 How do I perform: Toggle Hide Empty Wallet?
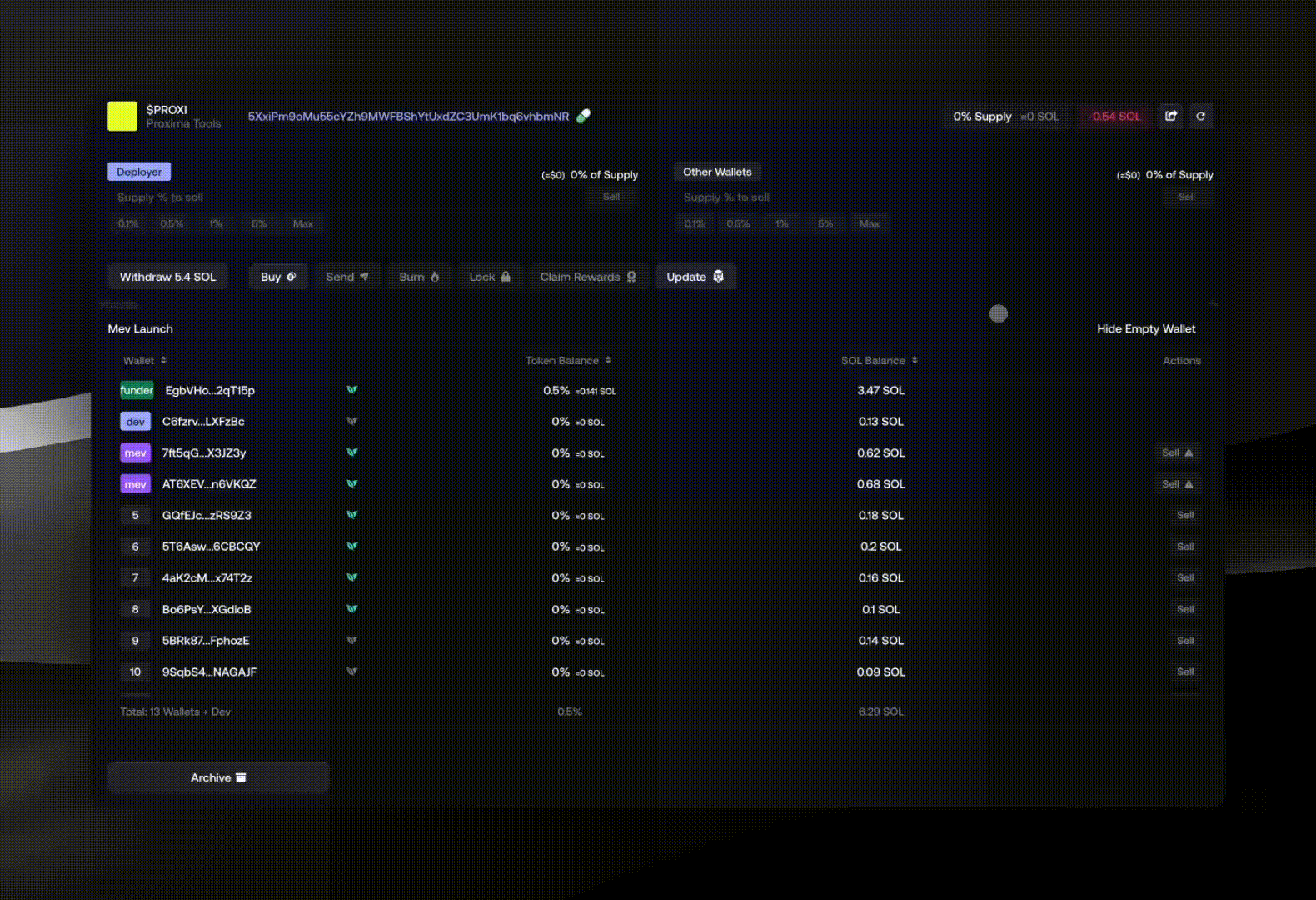pyautogui.click(x=1145, y=328)
